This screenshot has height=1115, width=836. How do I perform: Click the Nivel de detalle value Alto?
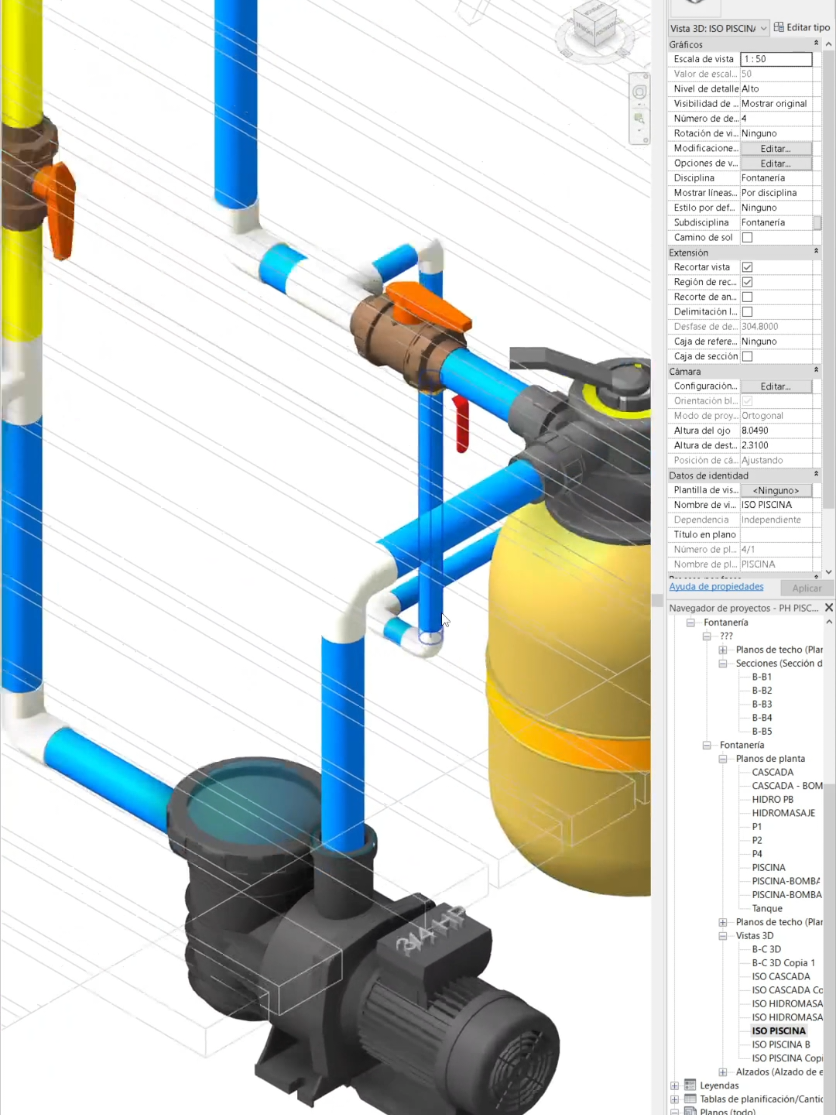click(776, 89)
